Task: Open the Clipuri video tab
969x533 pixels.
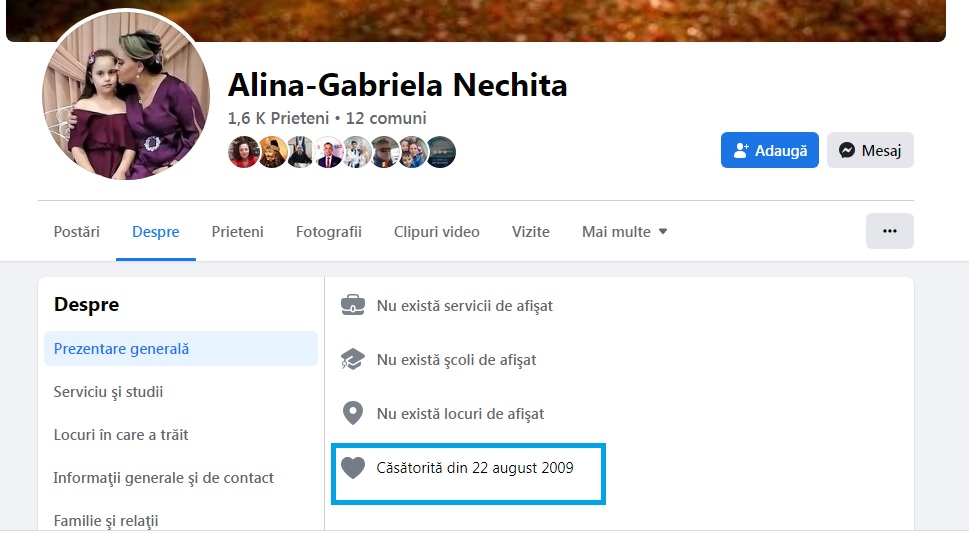Action: click(x=437, y=232)
